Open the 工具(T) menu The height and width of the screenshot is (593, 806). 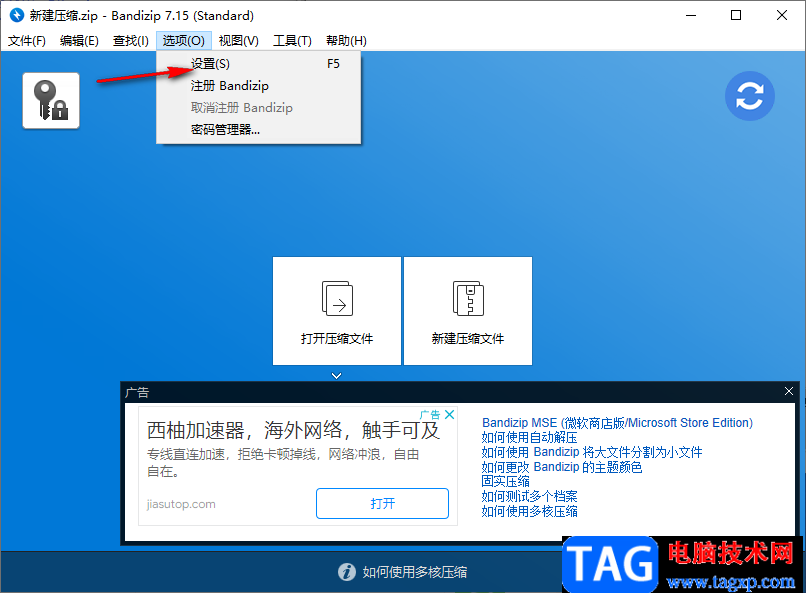pyautogui.click(x=292, y=41)
